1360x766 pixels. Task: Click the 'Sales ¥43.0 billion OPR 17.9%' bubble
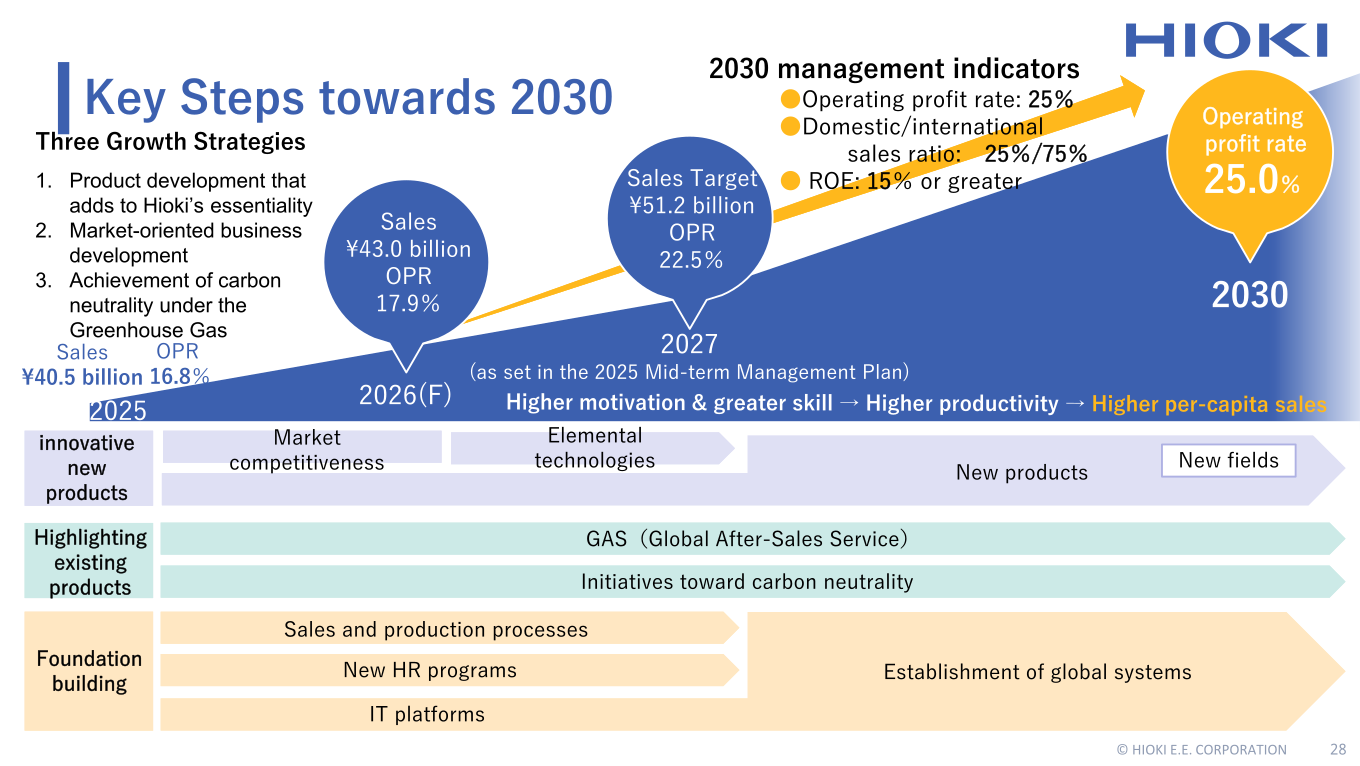pyautogui.click(x=408, y=262)
